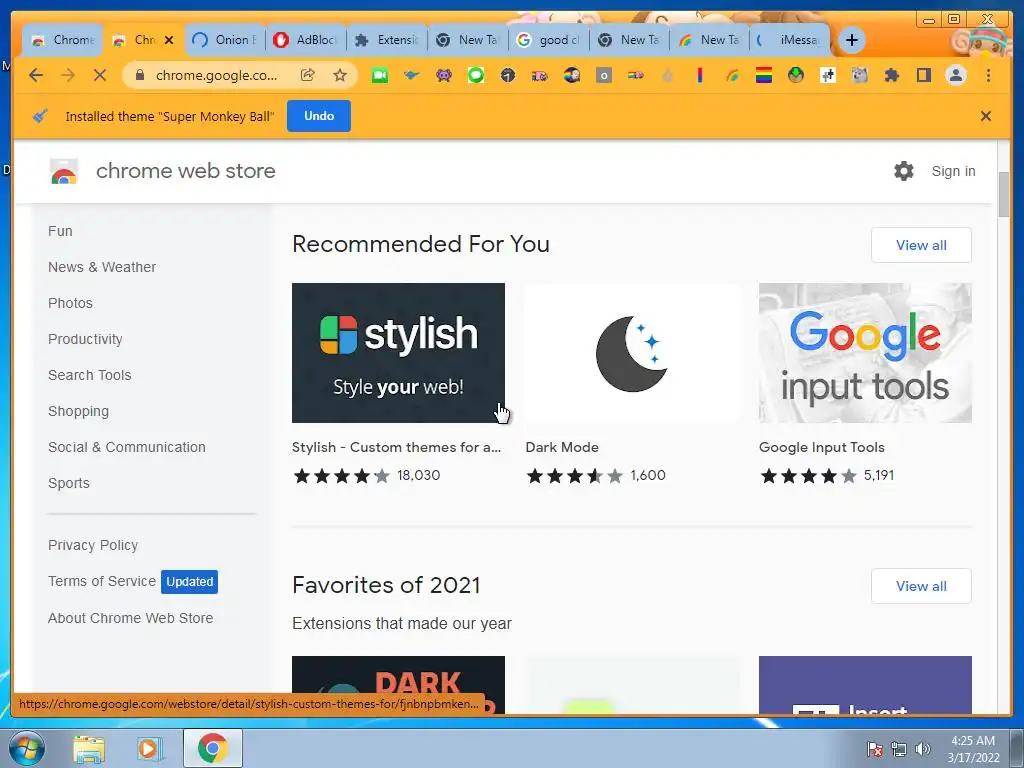The height and width of the screenshot is (768, 1024).
Task: Open the Windows Start menu
Action: click(25, 748)
